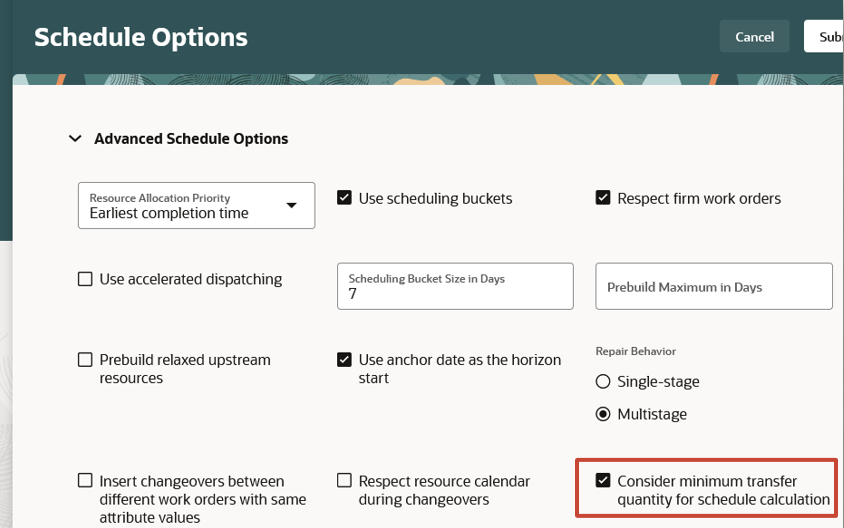Click the Advanced Schedule Options heading
This screenshot has width=844, height=528.
coord(191,139)
